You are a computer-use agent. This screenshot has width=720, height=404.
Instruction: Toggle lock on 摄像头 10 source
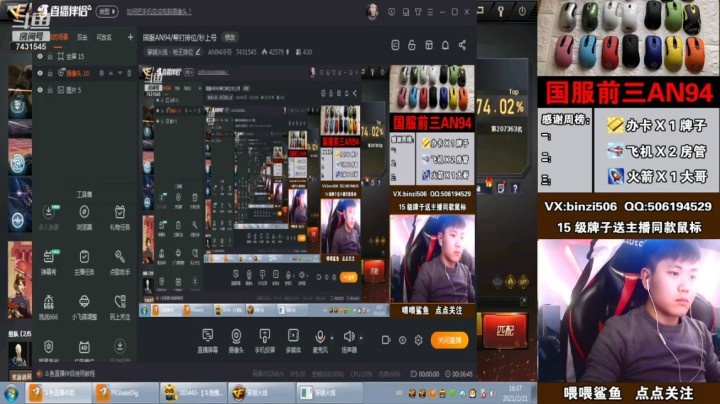[x=50, y=73]
